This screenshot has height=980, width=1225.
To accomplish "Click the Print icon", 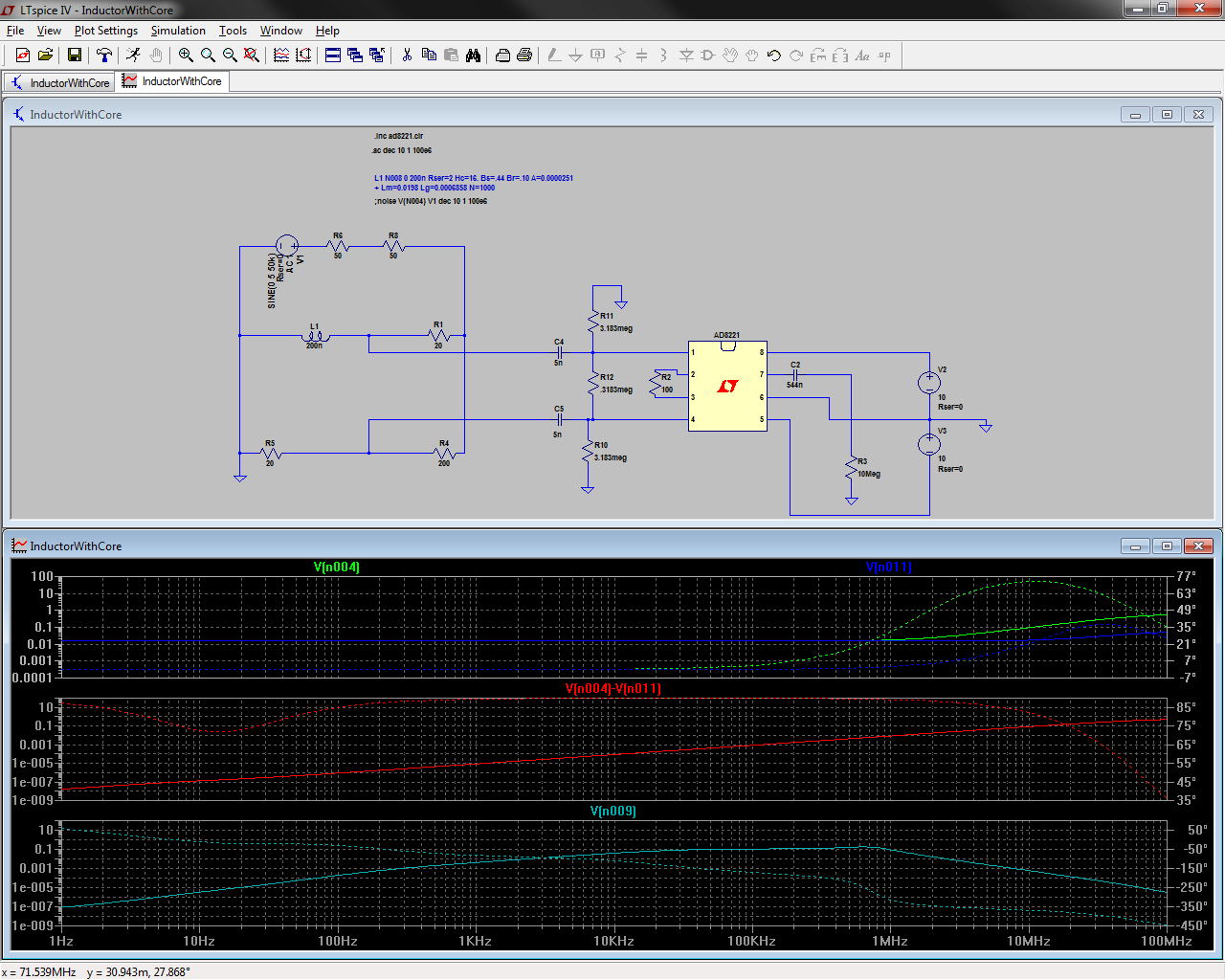I will pyautogui.click(x=524, y=56).
